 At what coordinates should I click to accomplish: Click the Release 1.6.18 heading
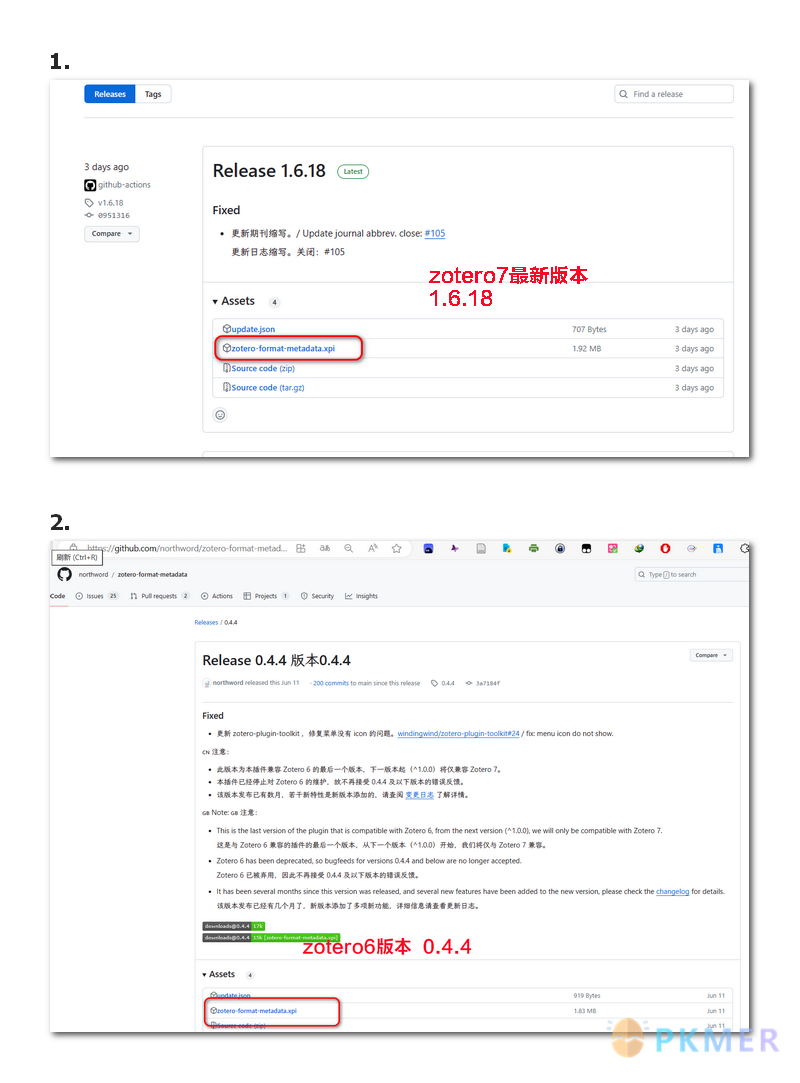[x=269, y=171]
